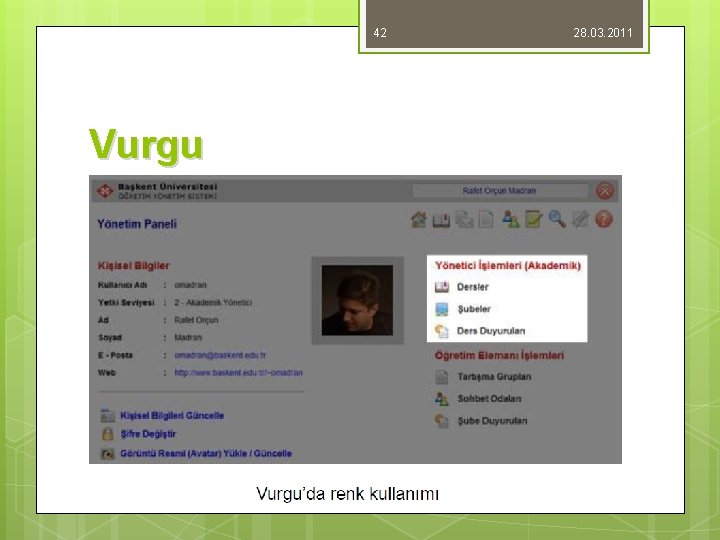720x540 pixels.
Task: Click the Şifre Değiştir link
Action: point(148,434)
